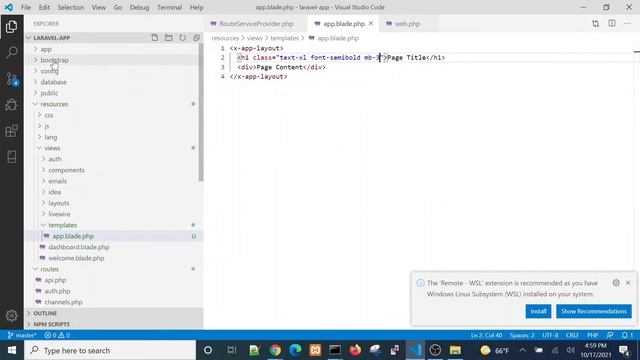The height and width of the screenshot is (360, 640).
Task: Click the Type here to search box
Action: coord(110,350)
